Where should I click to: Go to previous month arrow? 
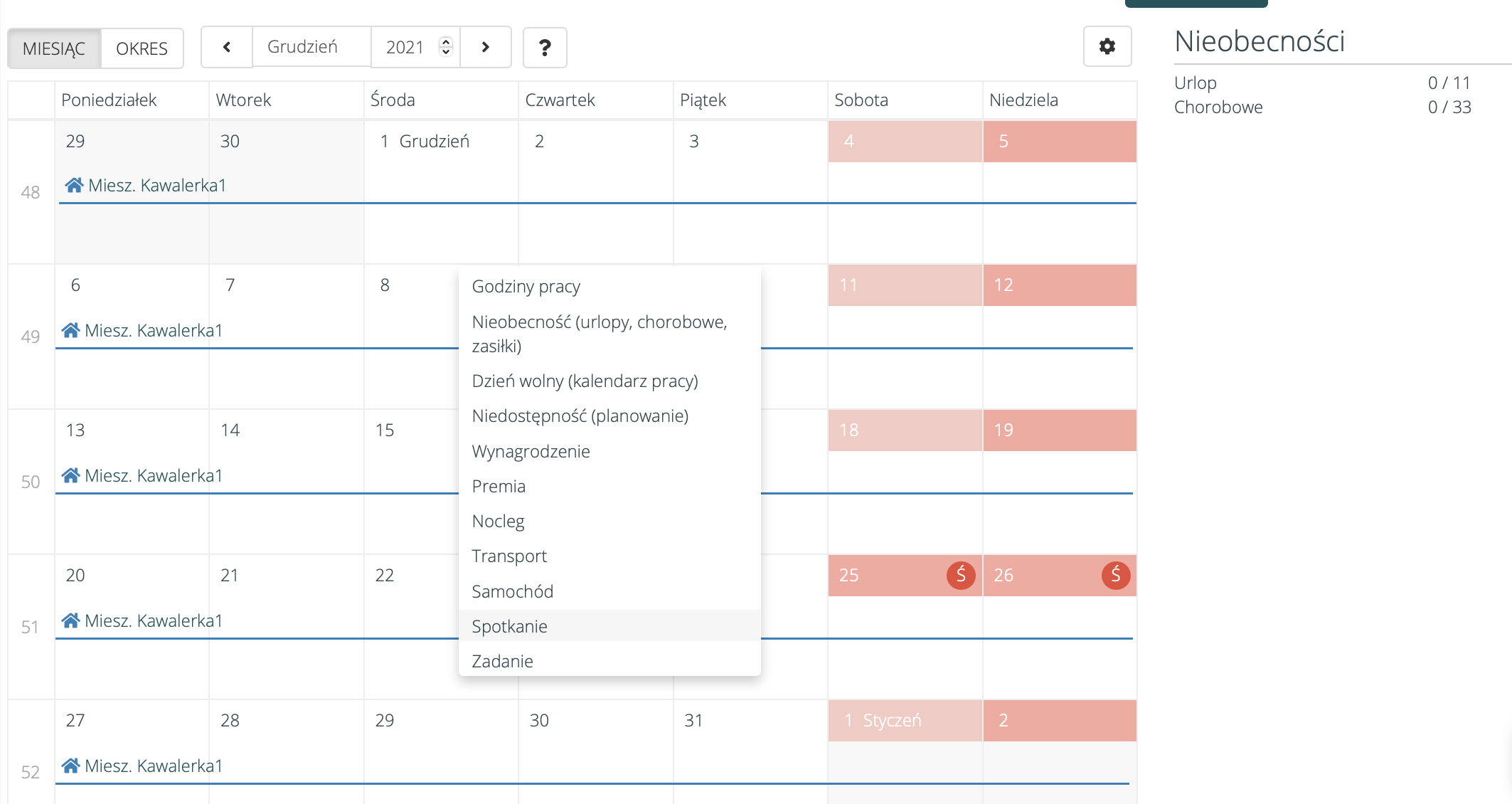click(227, 47)
